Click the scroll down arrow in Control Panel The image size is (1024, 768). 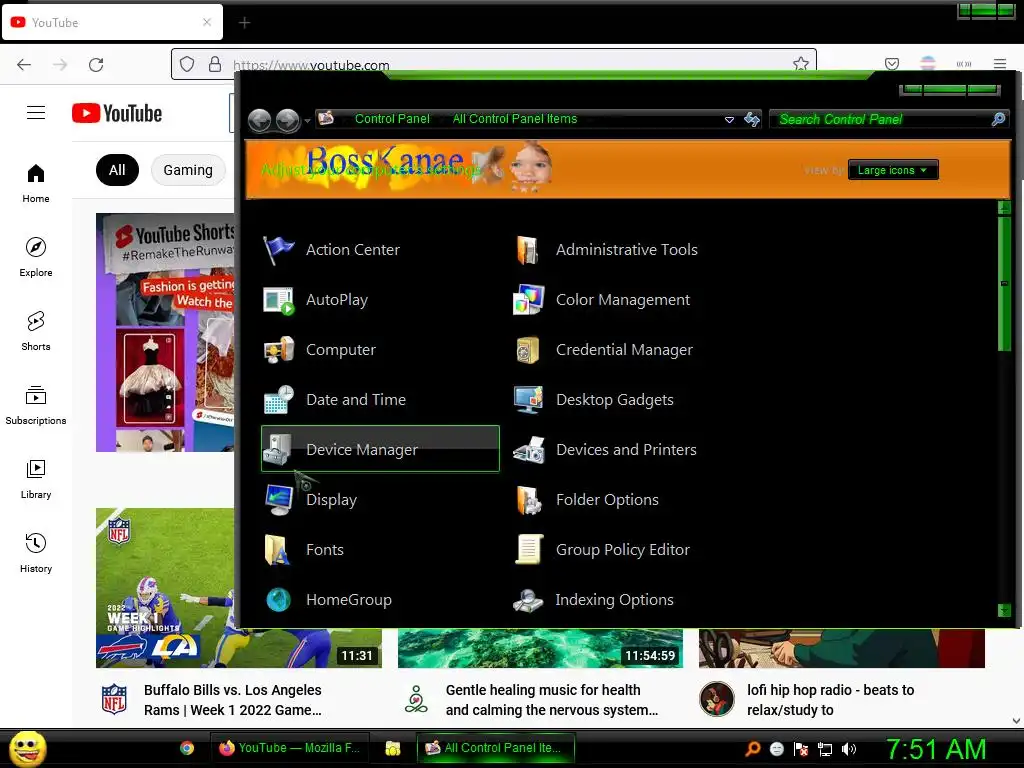pos(1004,611)
